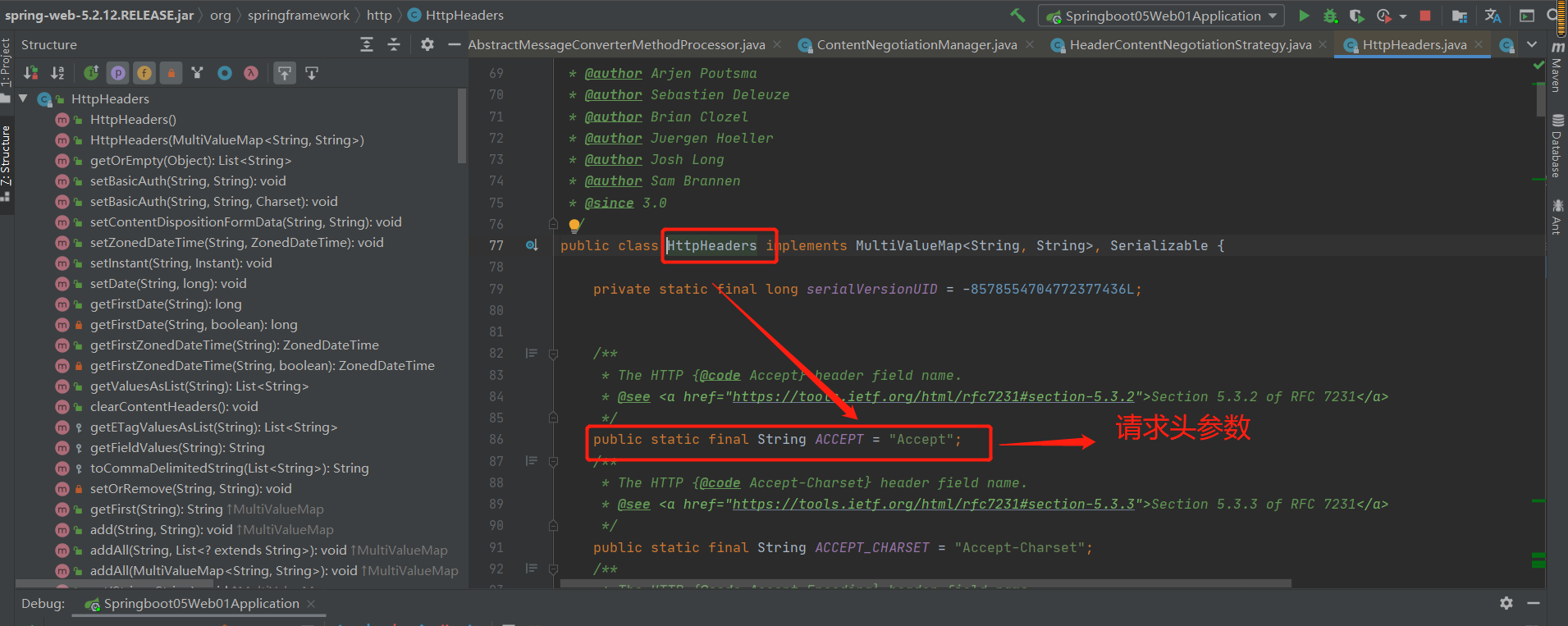Screen dimensions: 1568x626
Task: Open RFC 7231 section-5.3.3 link
Action: [x=934, y=505]
